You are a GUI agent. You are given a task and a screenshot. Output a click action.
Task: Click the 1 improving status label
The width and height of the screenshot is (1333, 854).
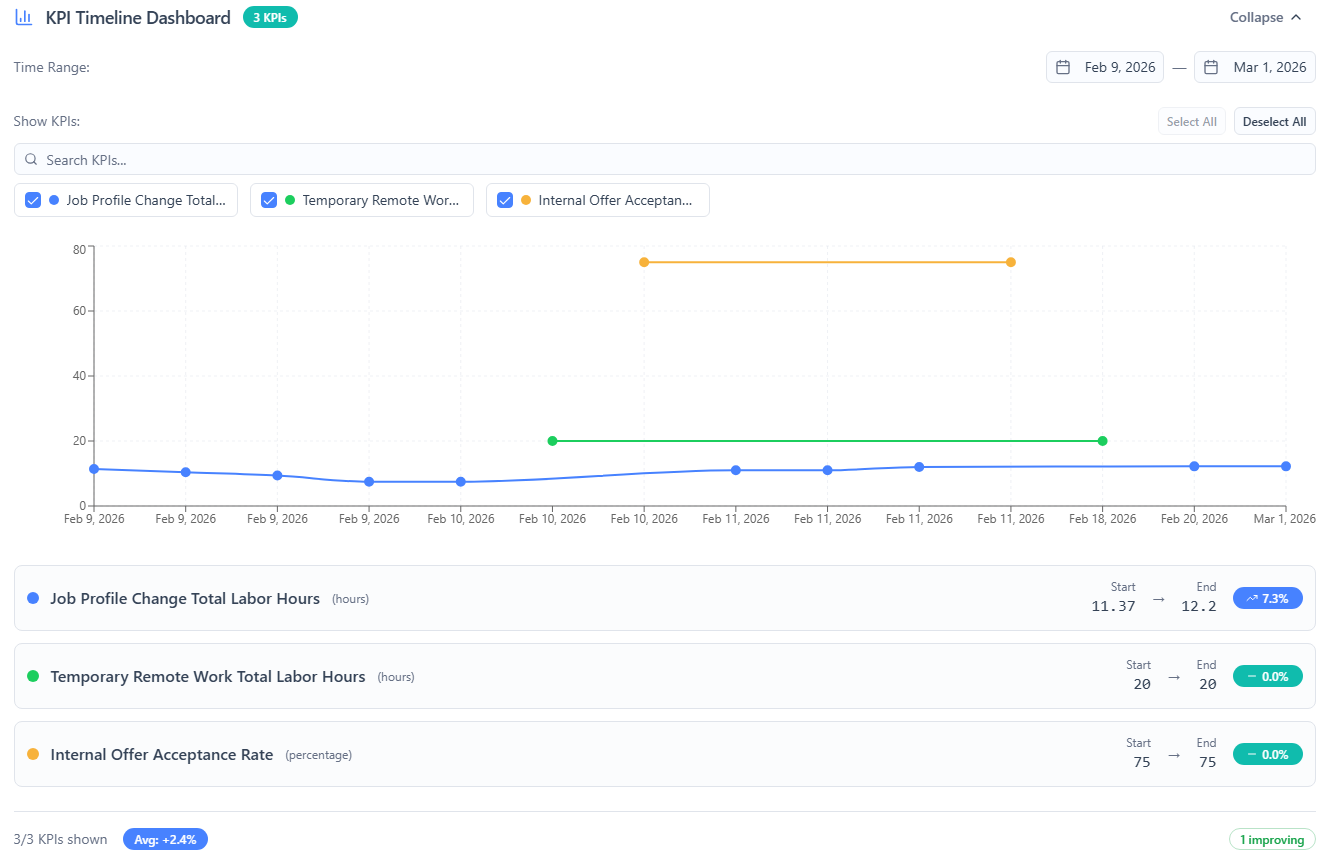[1274, 839]
